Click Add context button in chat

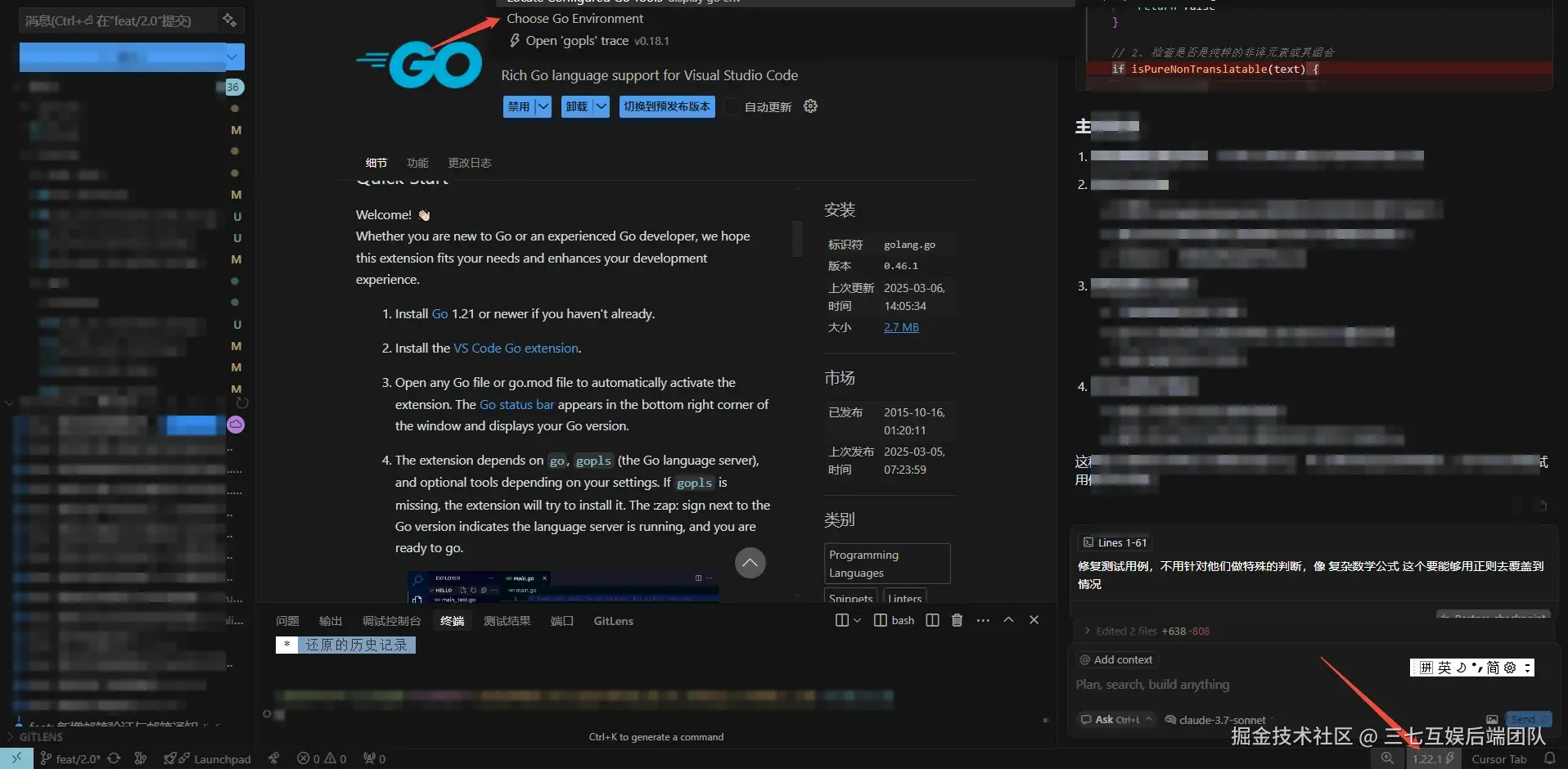[x=1116, y=659]
